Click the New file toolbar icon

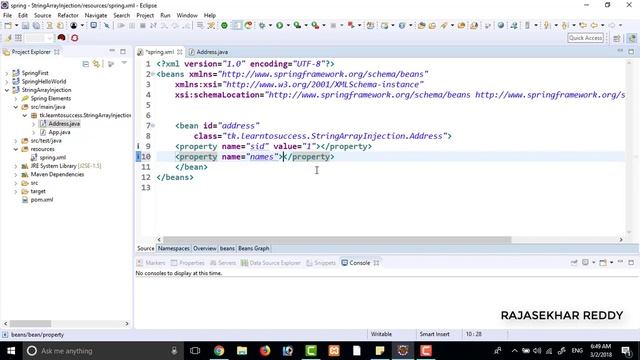coord(8,26)
